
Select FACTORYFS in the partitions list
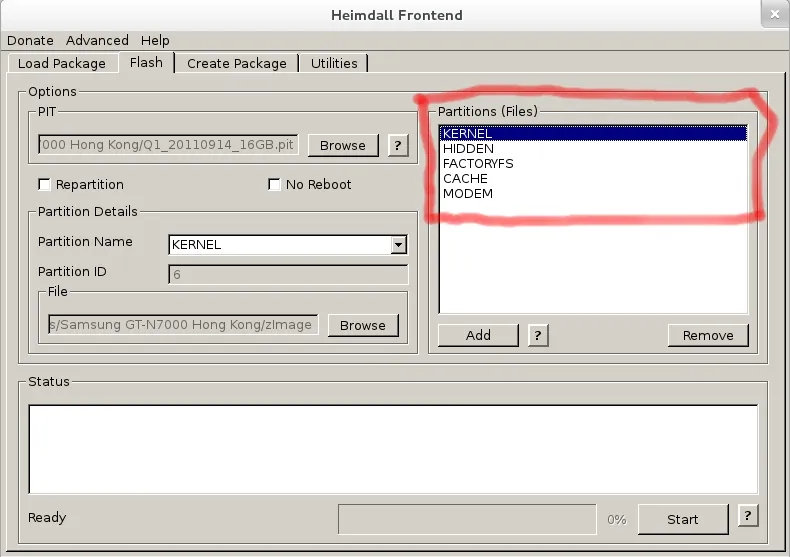478,164
